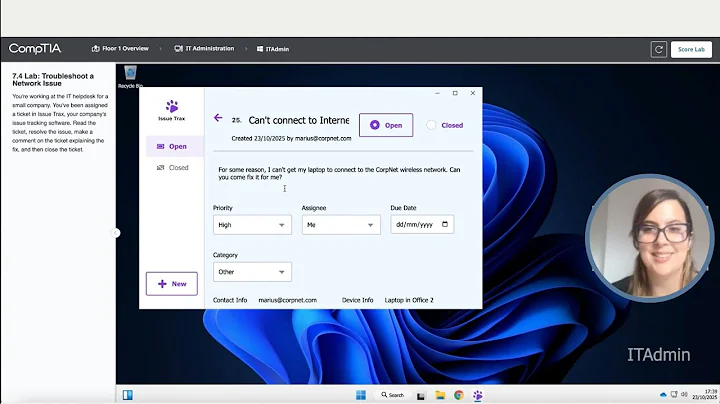Viewport: 720px width, 404px height.
Task: Collapse the lab instructions panel handle
Action: tap(116, 233)
